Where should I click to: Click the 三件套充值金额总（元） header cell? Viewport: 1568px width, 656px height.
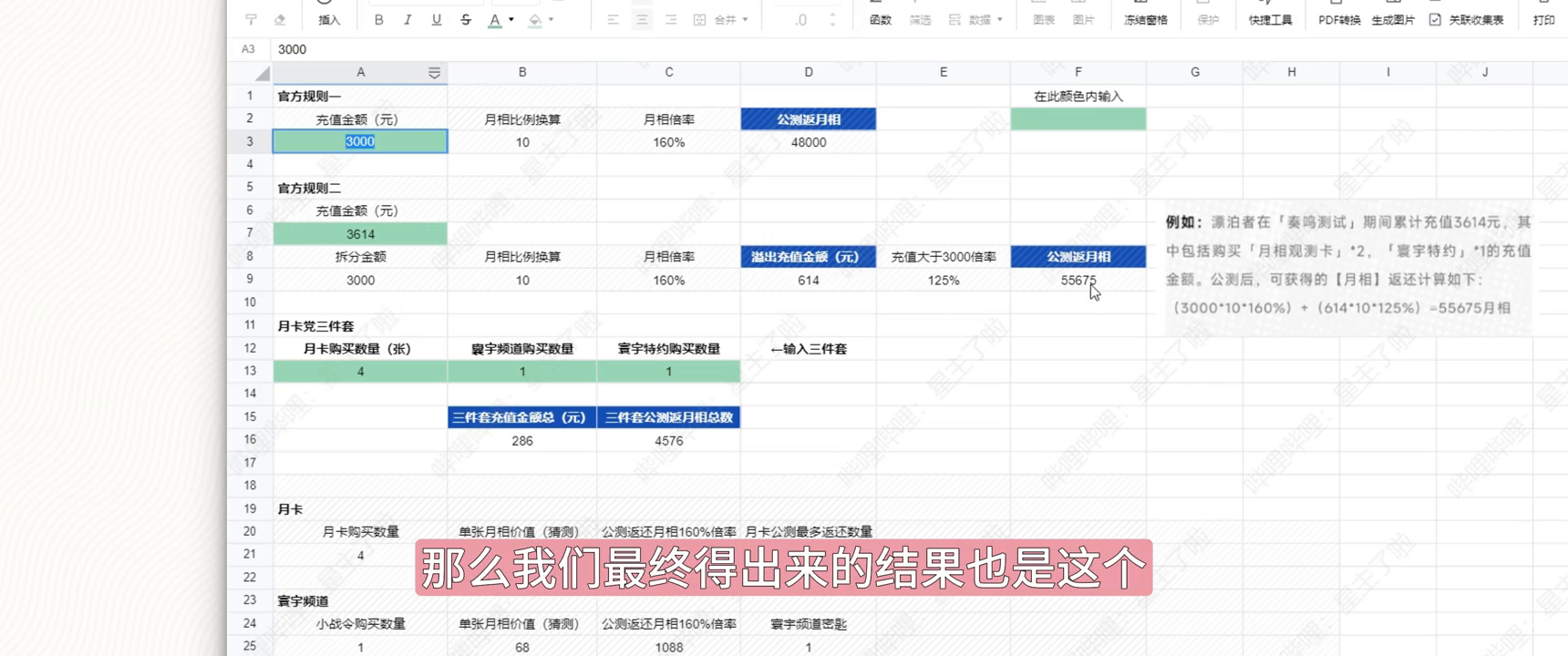522,417
